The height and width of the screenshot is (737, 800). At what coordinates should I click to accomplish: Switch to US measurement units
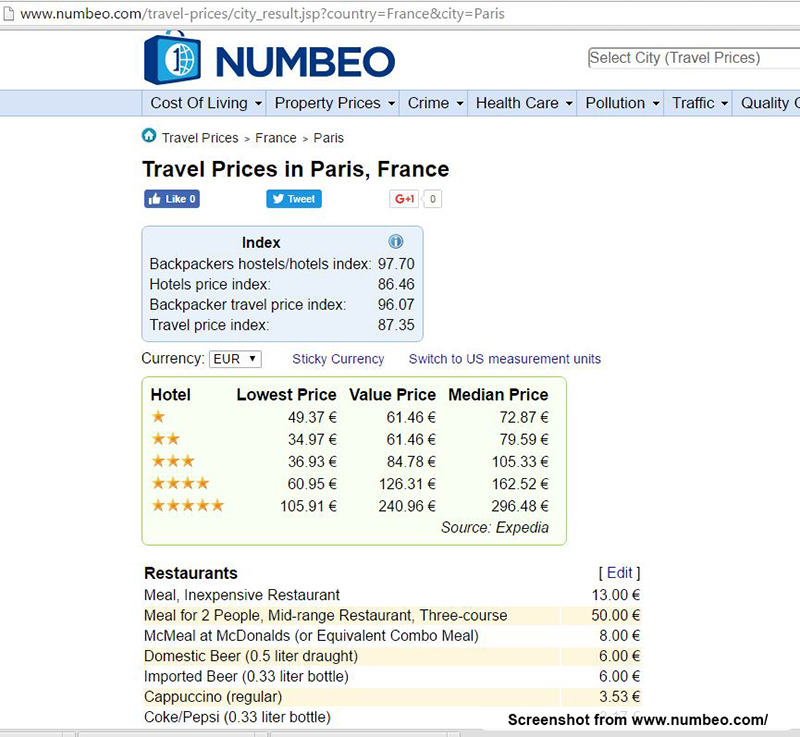tap(505, 359)
